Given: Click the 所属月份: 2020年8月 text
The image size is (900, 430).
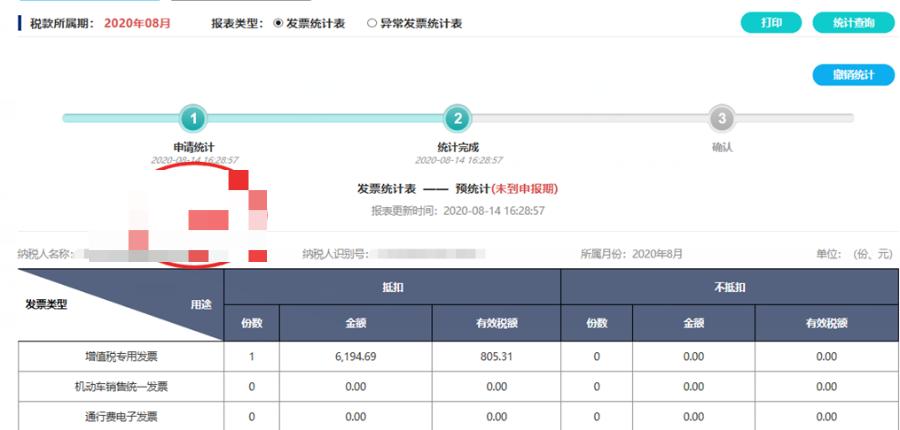Looking at the screenshot, I should [631, 254].
